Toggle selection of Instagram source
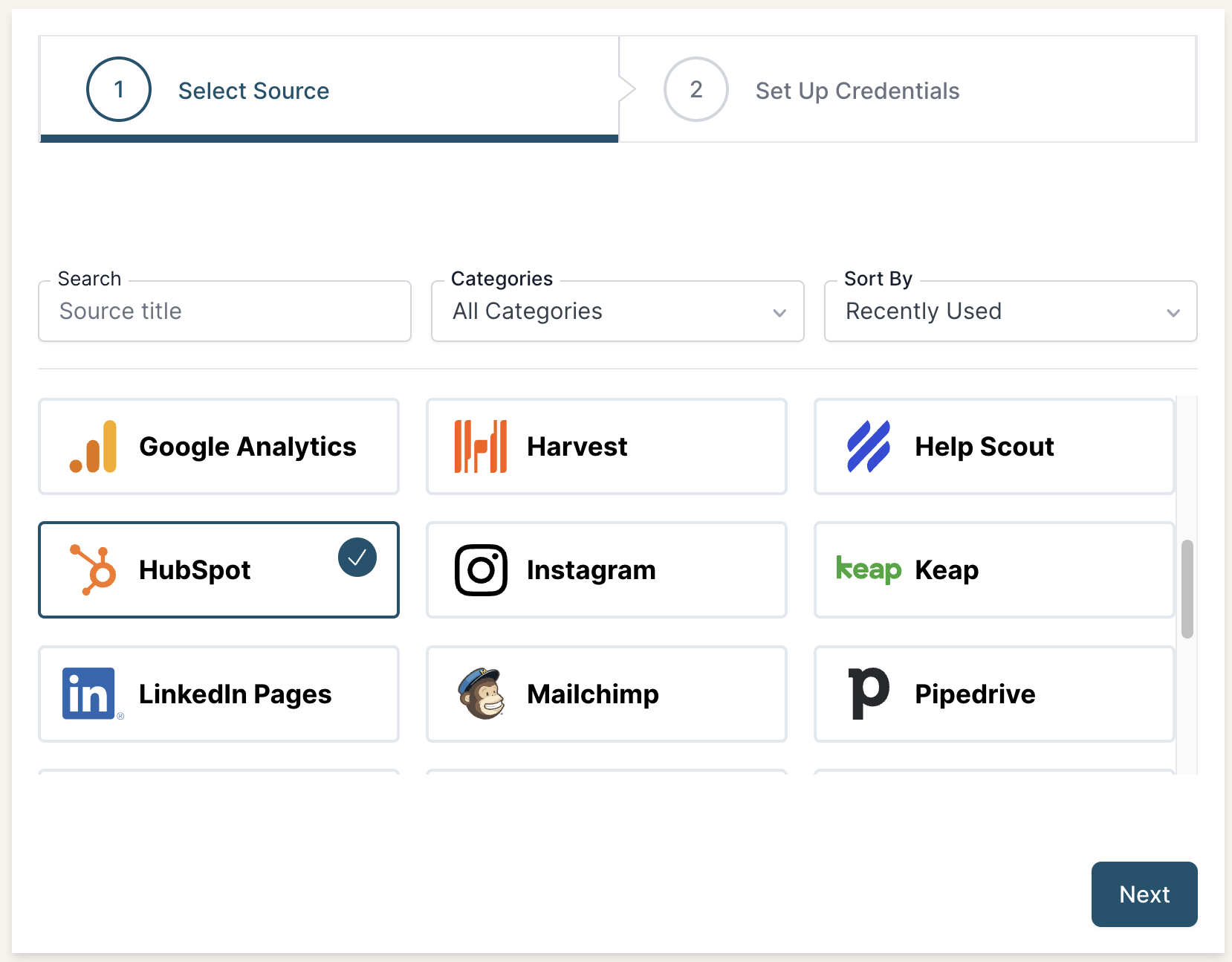The height and width of the screenshot is (962, 1232). point(606,569)
